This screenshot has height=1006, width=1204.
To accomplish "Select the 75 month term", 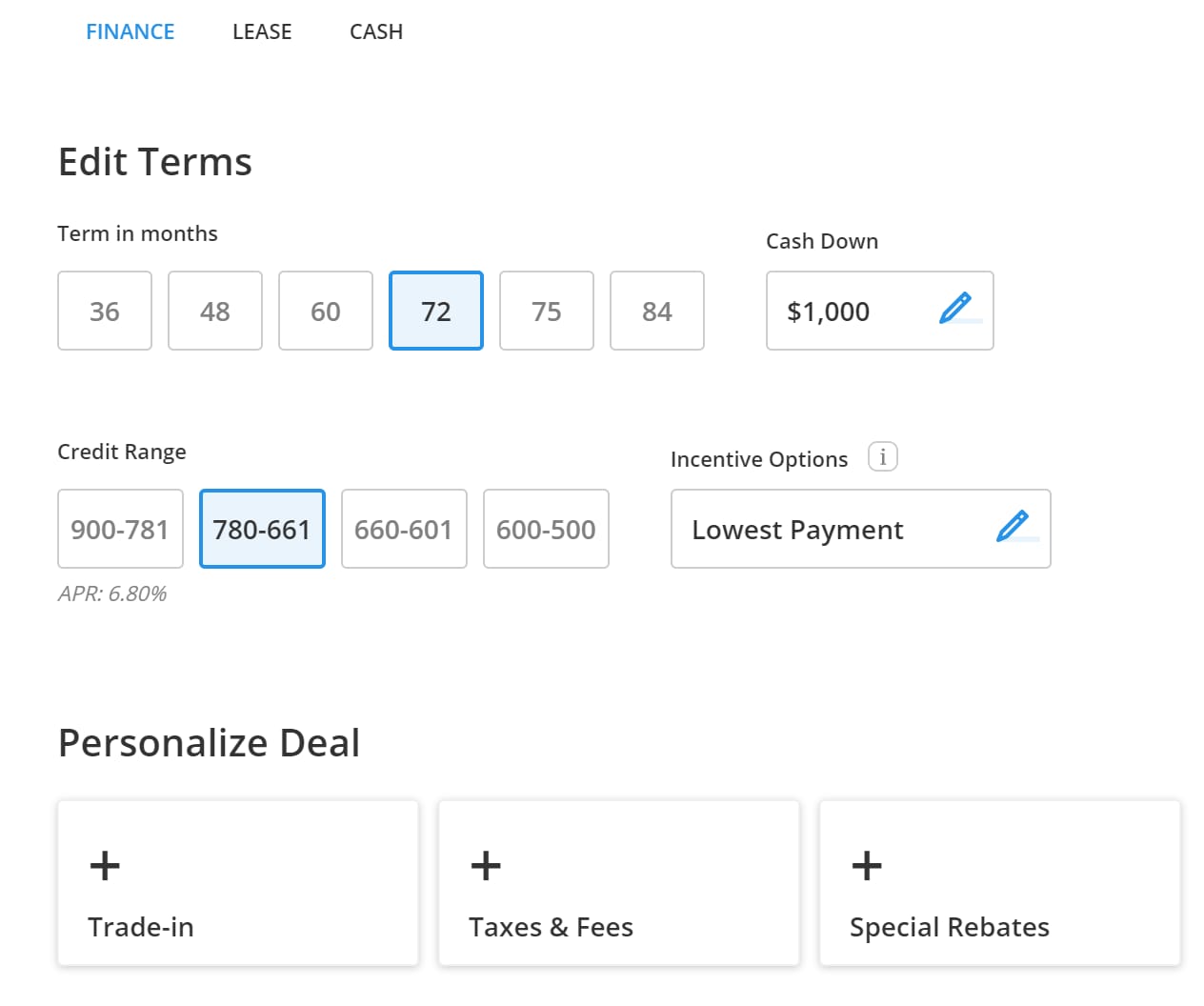I will (x=547, y=312).
